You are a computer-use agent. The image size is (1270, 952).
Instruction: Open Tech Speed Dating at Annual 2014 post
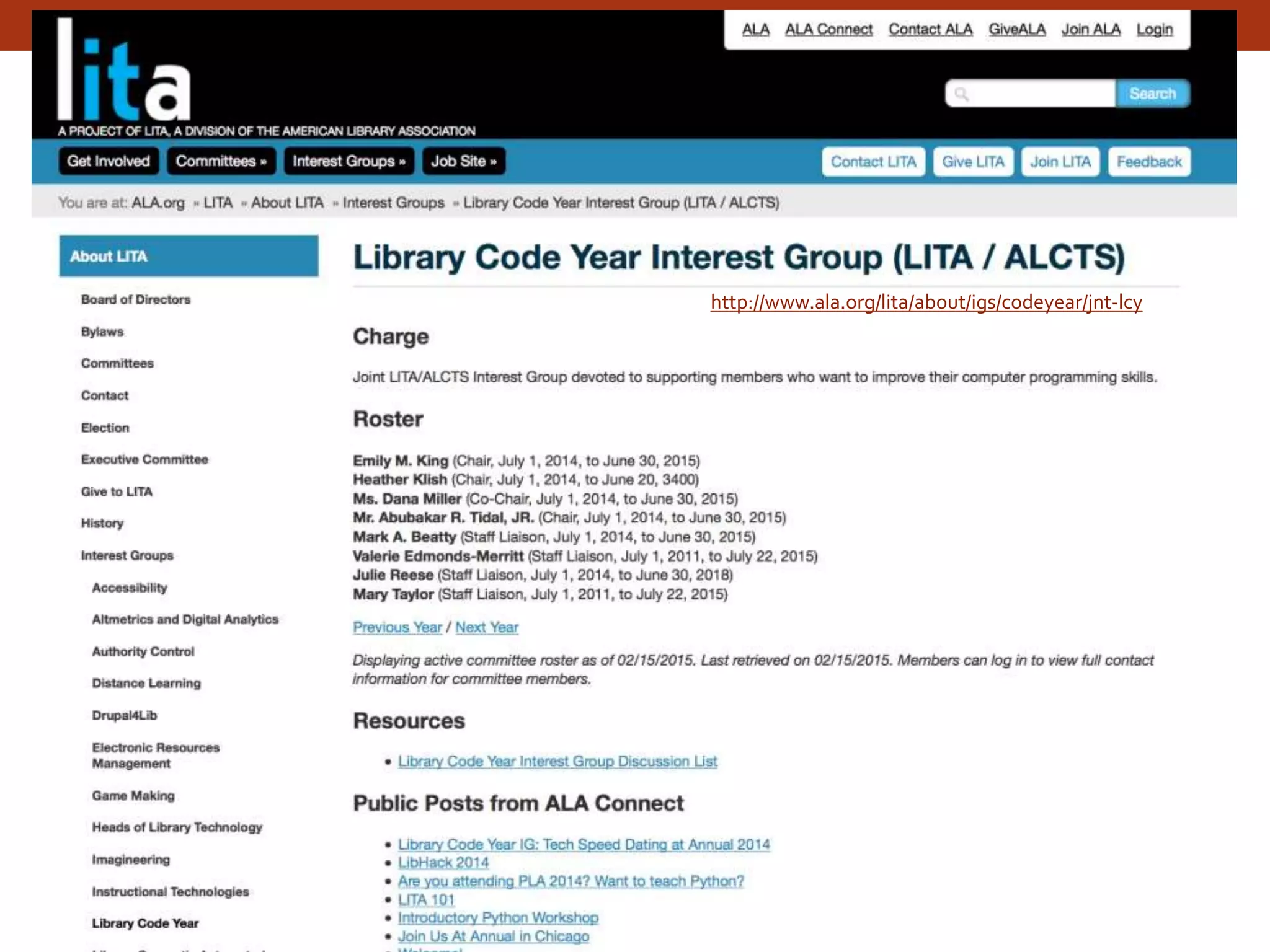[584, 844]
